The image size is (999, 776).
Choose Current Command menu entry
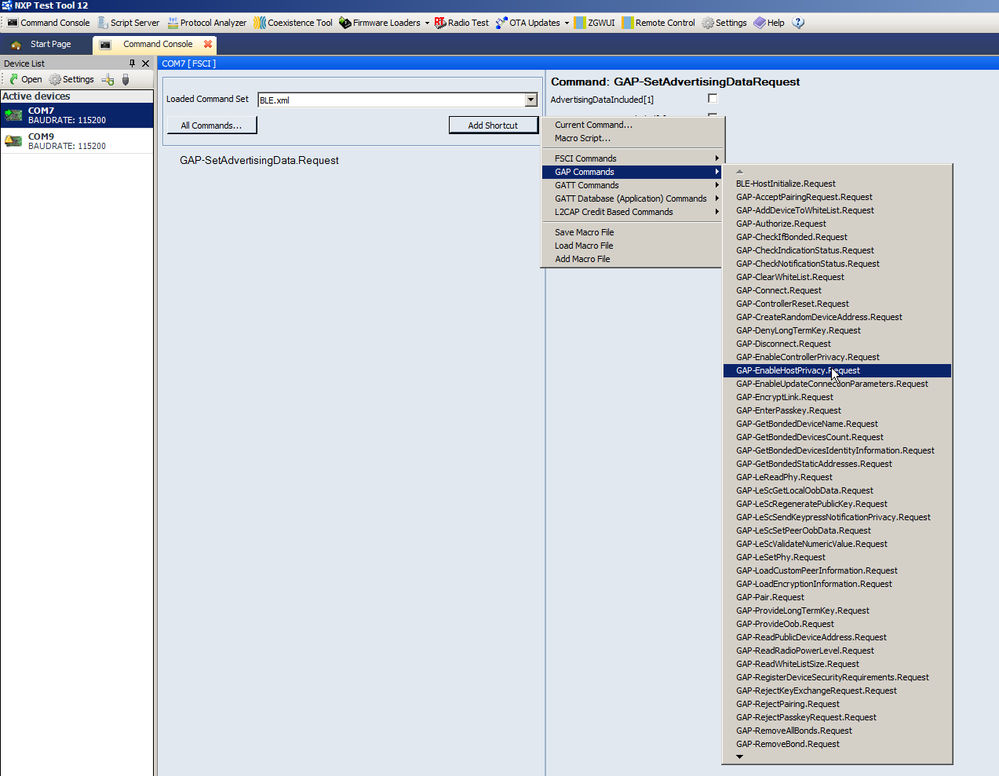tap(631, 125)
